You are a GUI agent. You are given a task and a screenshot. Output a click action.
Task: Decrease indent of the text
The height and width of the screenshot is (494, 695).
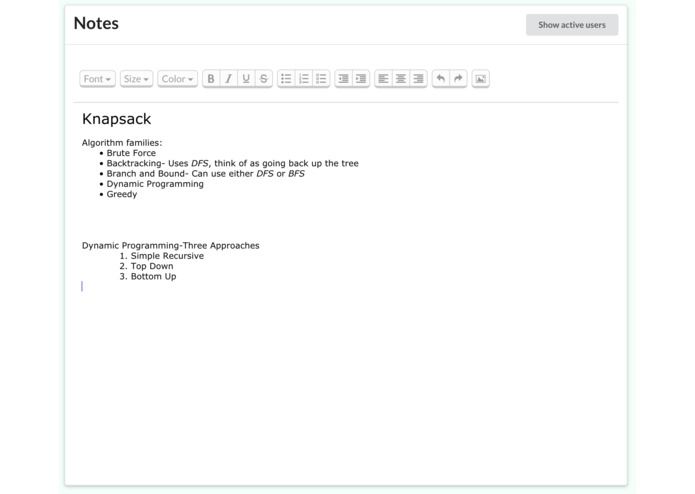point(344,79)
